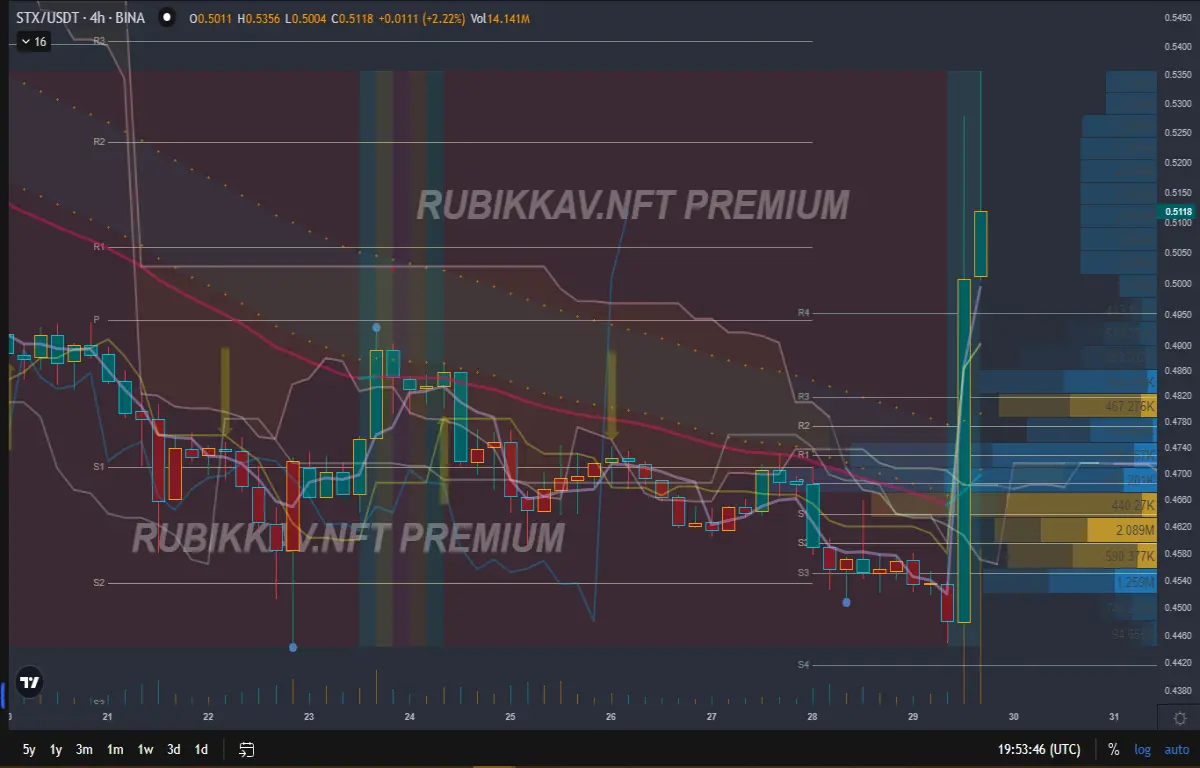Click the blue marker dot above the 23 candles
This screenshot has height=768, width=1200.
pyautogui.click(x=377, y=327)
